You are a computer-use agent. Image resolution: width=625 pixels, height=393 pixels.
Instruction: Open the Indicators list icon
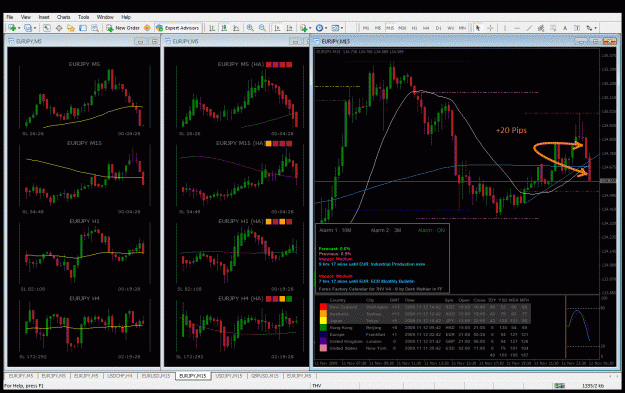304,28
